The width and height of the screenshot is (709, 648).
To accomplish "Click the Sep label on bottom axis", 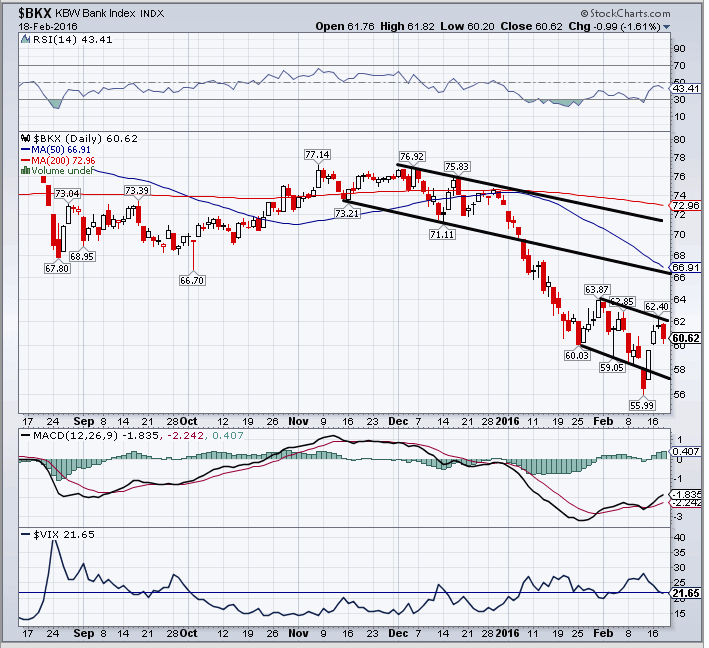I will pyautogui.click(x=84, y=633).
